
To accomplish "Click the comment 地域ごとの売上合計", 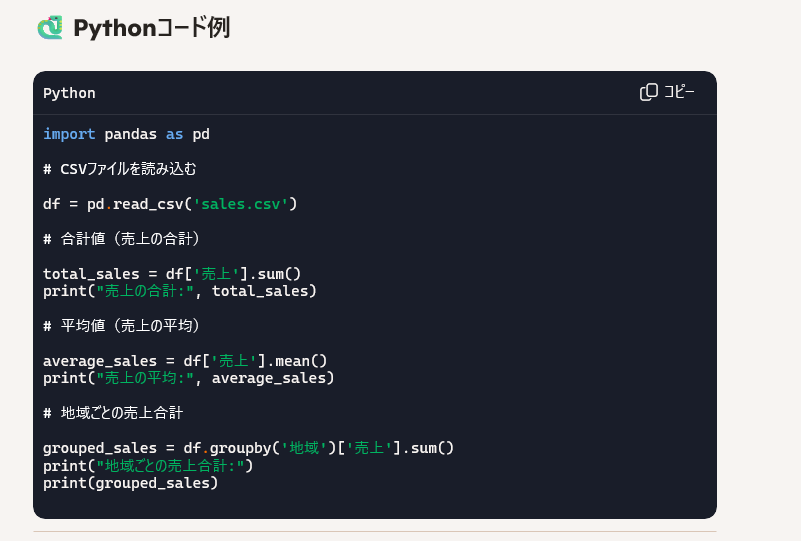I will (113, 413).
